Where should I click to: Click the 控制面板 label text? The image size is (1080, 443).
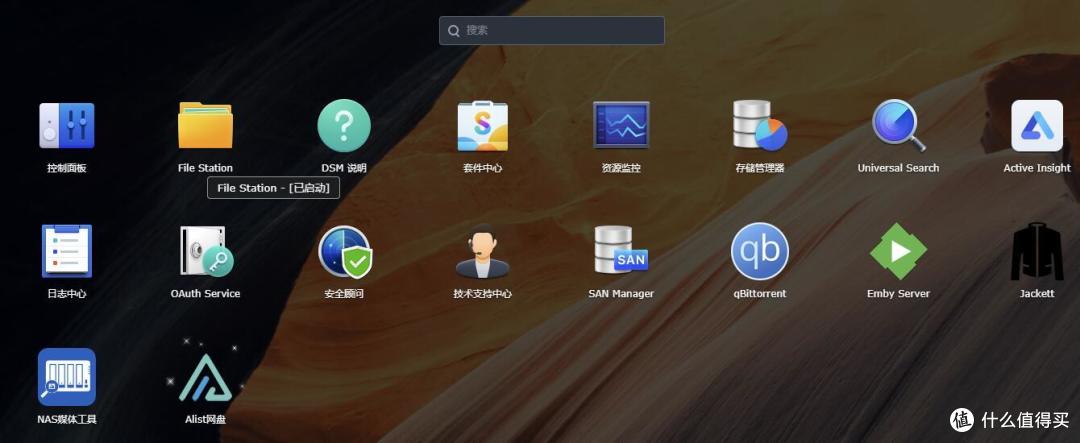point(67,168)
